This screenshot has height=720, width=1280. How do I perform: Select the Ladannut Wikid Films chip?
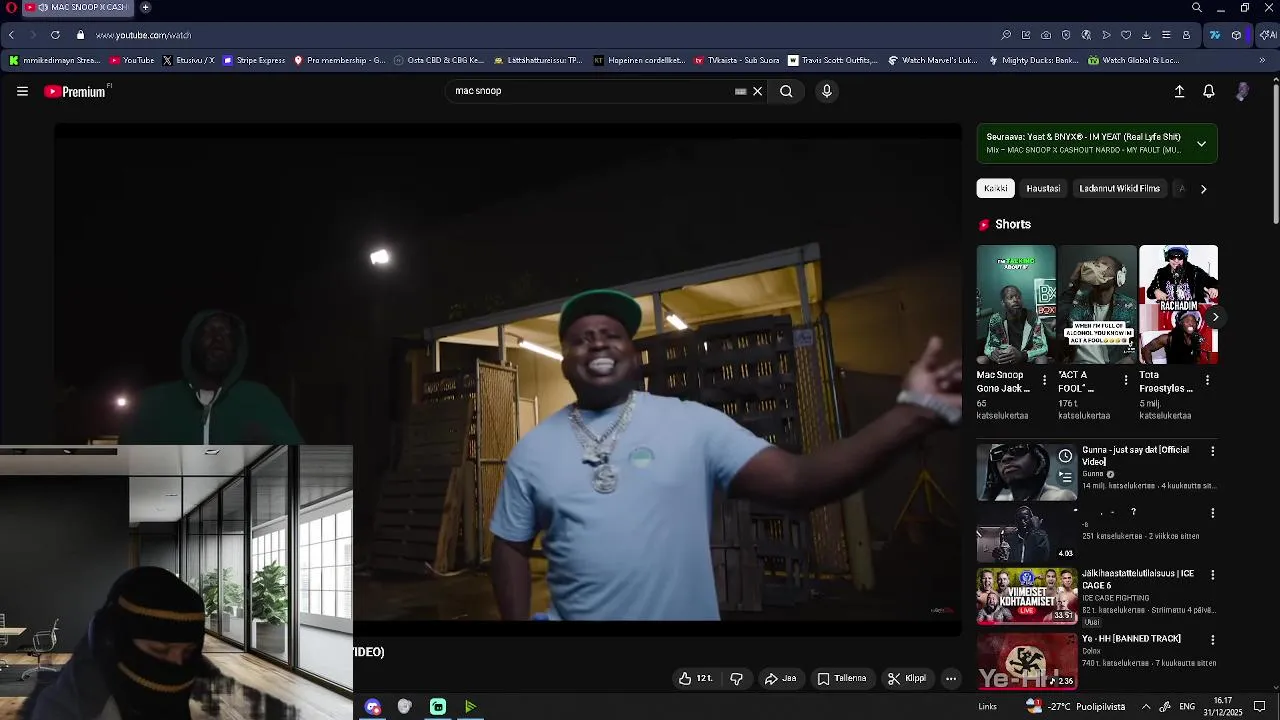[1119, 188]
